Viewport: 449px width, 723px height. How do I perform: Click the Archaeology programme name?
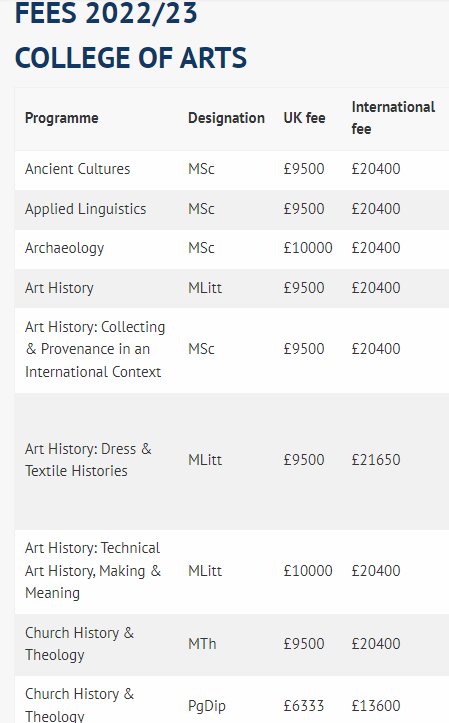(65, 249)
